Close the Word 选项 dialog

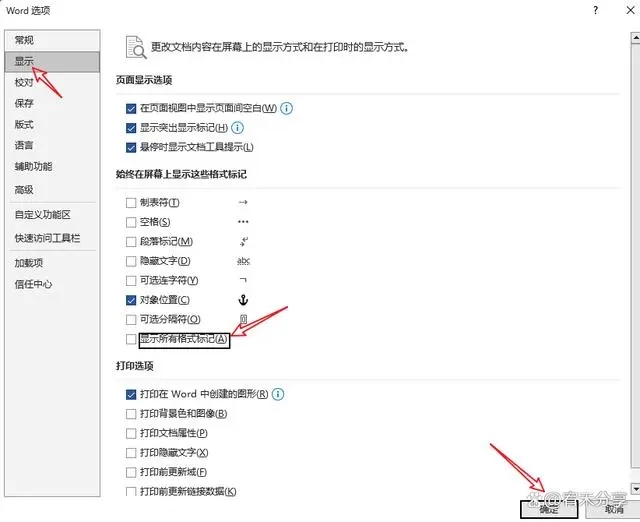coord(630,10)
